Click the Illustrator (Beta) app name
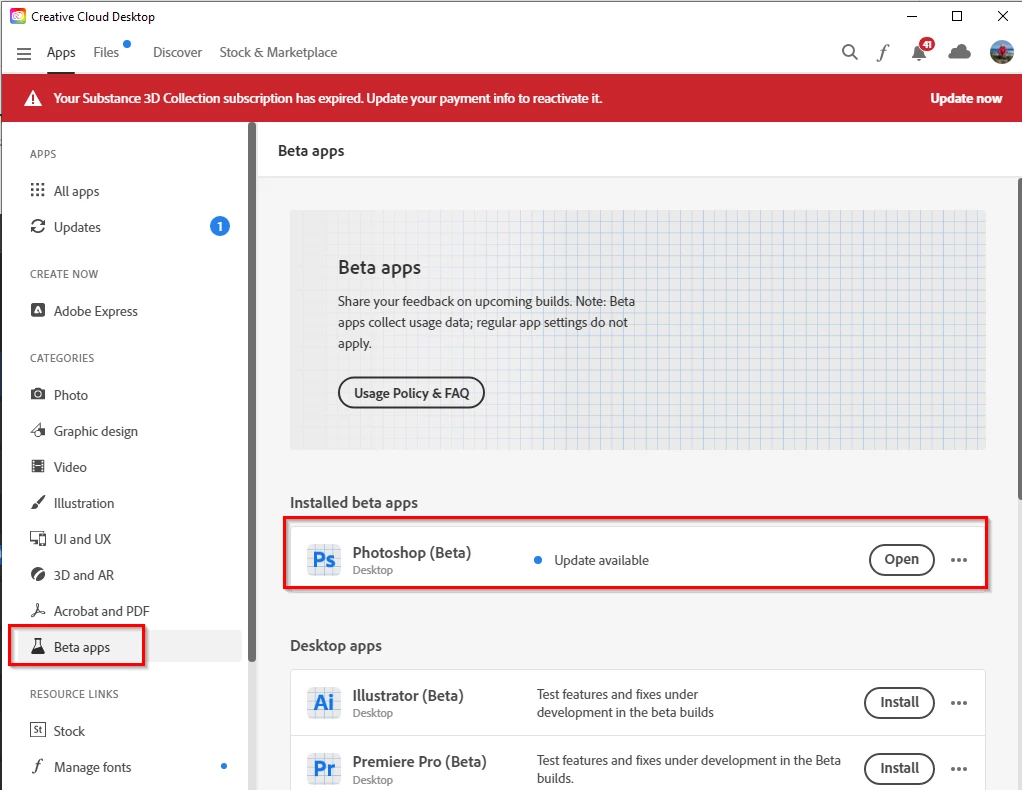 click(x=408, y=695)
